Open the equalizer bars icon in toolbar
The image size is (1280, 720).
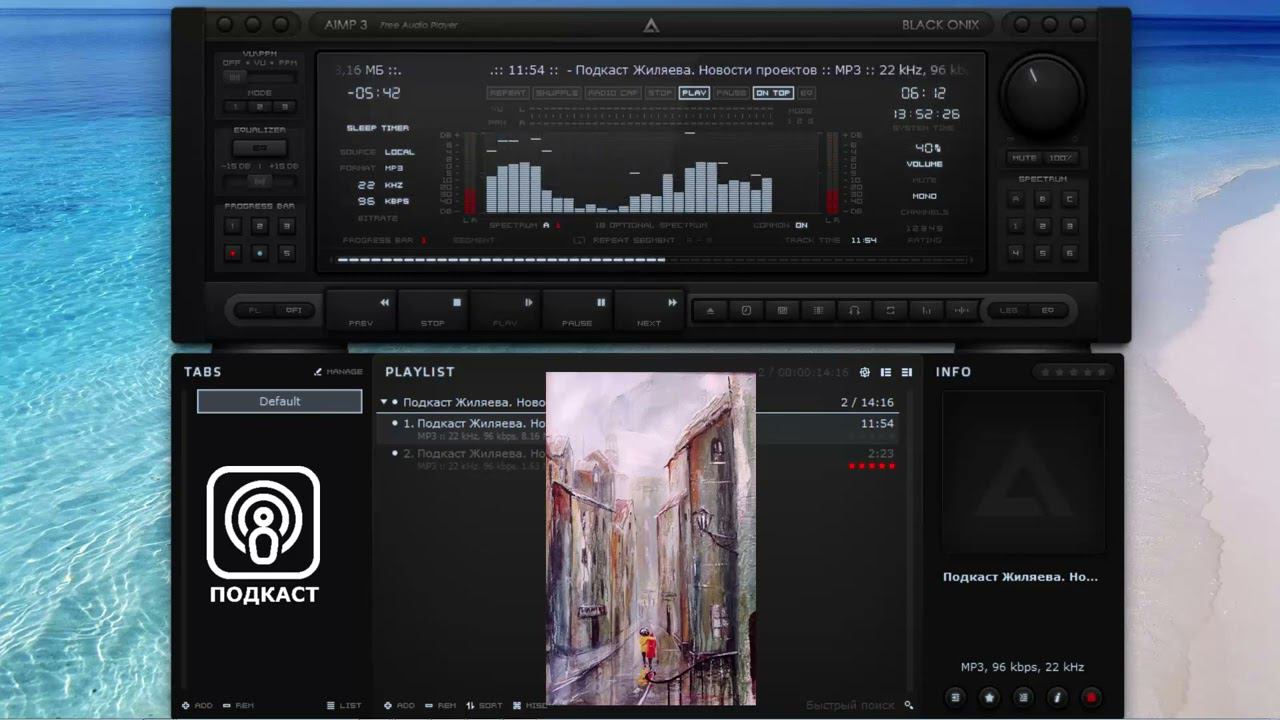(x=926, y=310)
